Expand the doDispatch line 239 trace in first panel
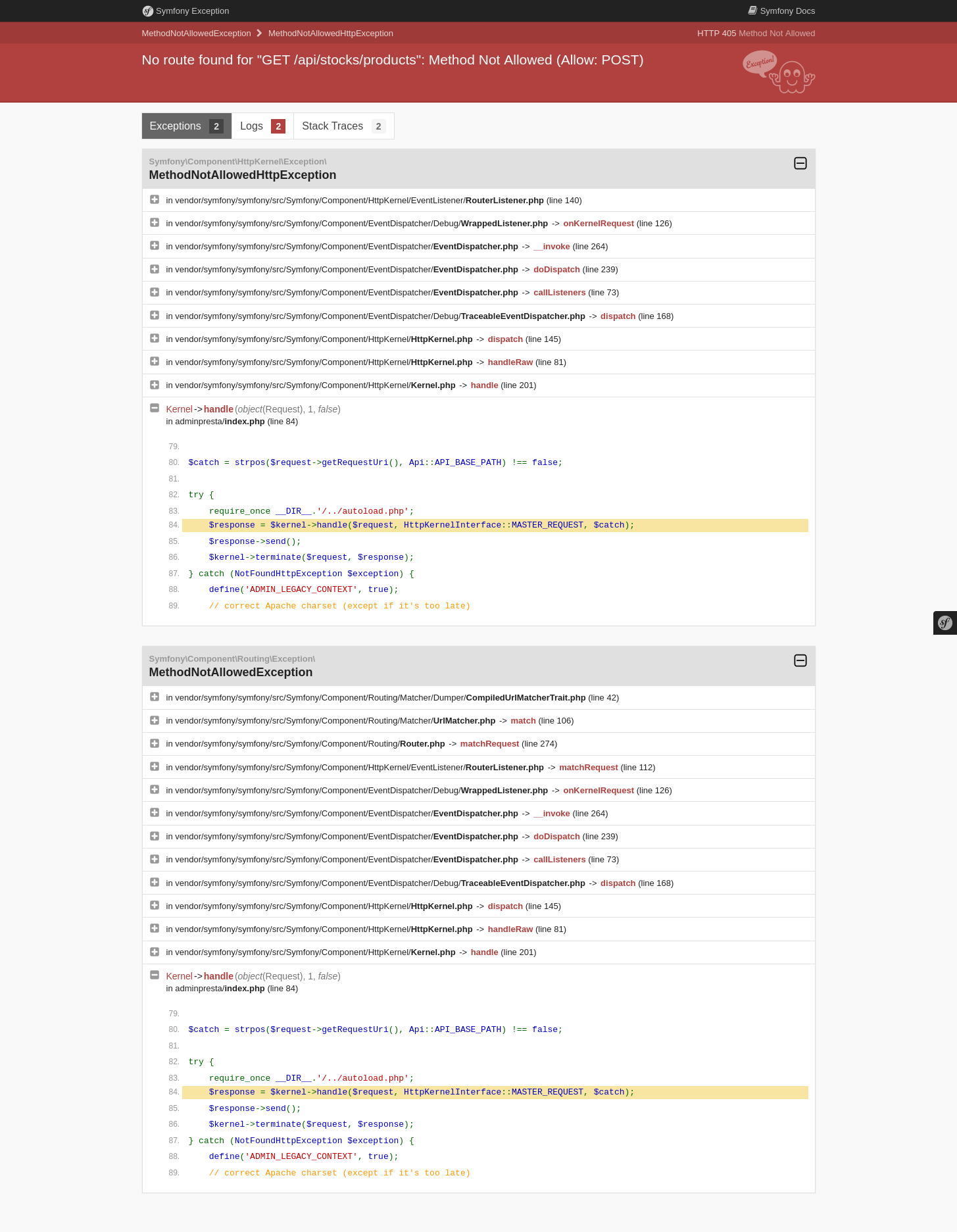The height and width of the screenshot is (1232, 957). pyautogui.click(x=155, y=269)
